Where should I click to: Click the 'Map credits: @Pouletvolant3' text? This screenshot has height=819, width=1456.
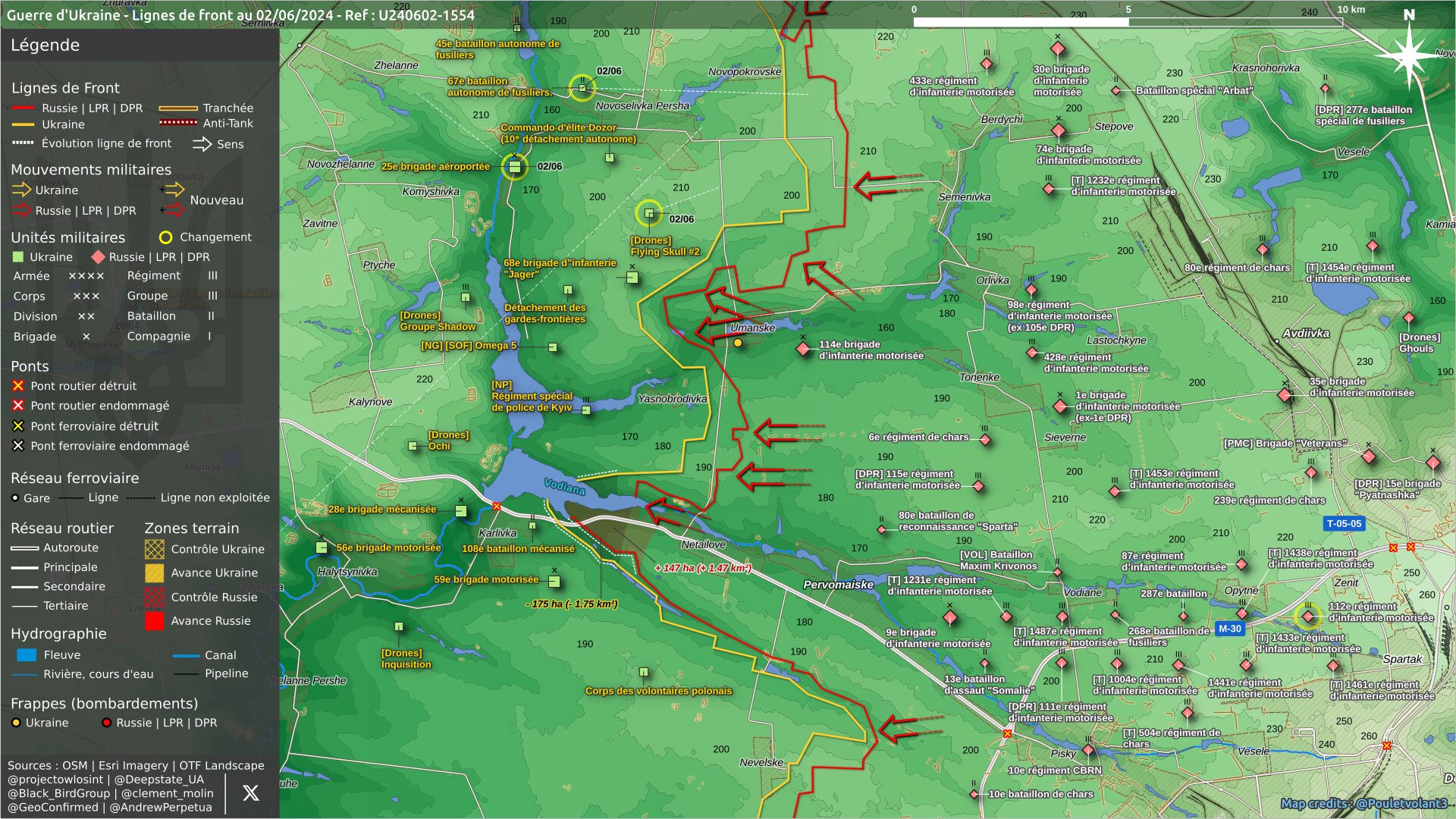[1363, 803]
